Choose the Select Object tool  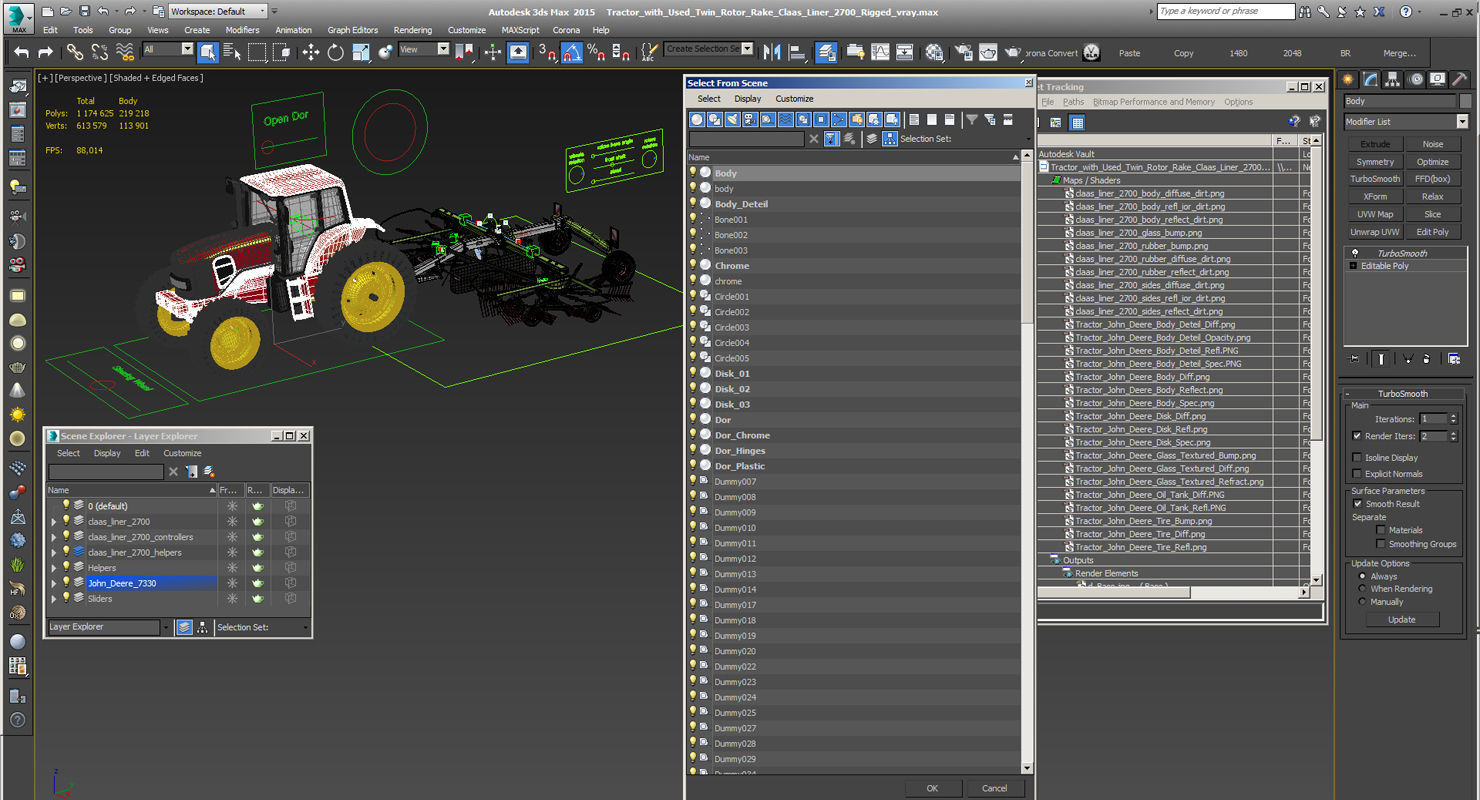point(208,52)
